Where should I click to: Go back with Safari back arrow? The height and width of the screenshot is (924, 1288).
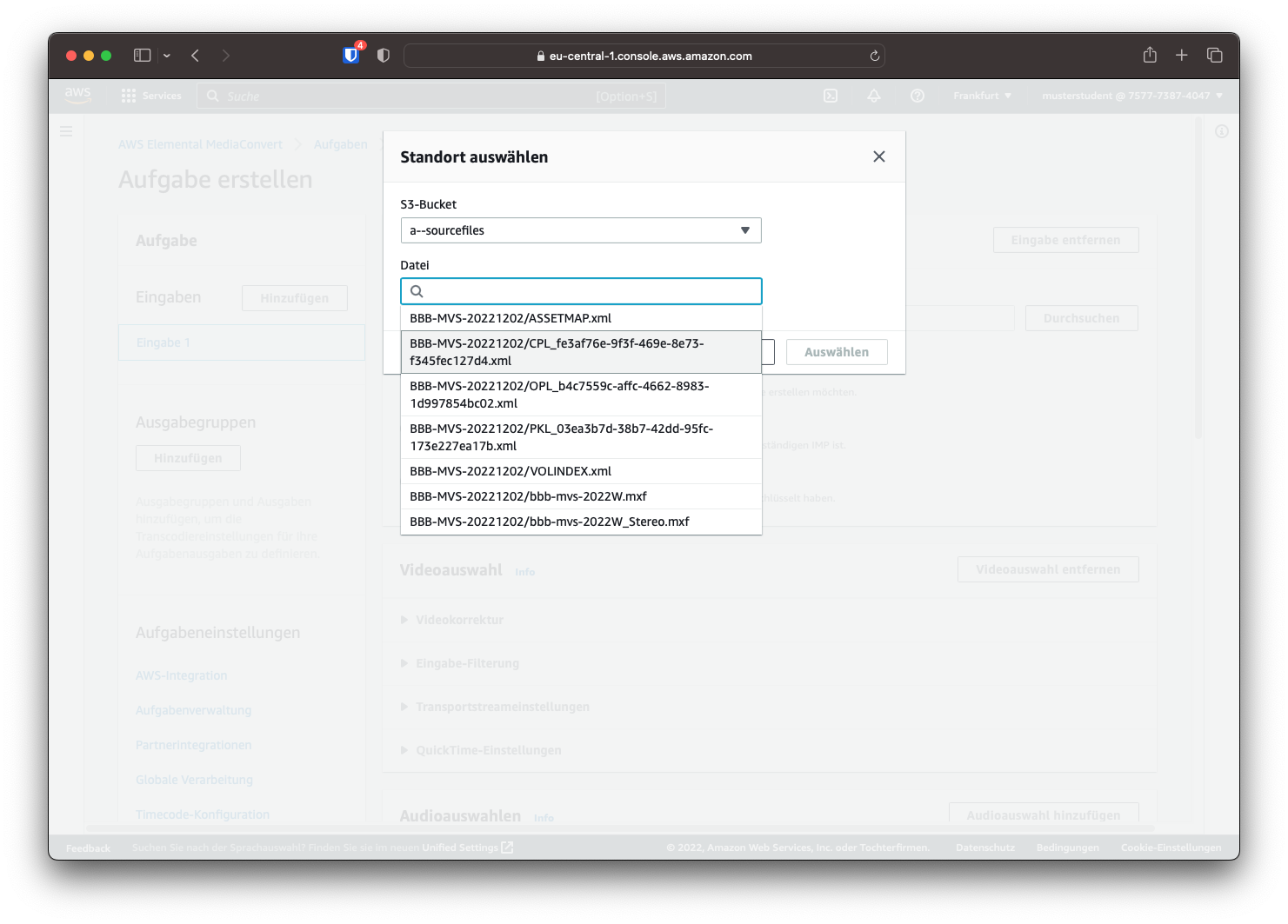[x=195, y=56]
